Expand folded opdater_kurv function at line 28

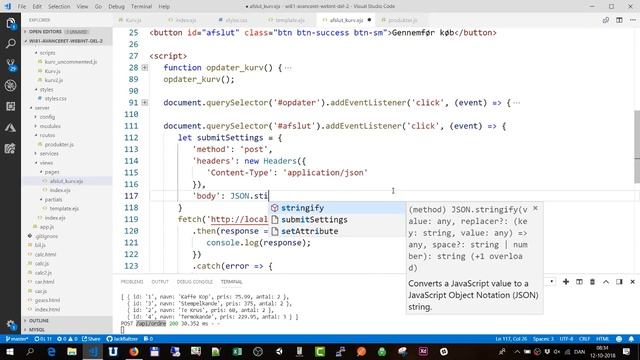pyautogui.click(x=144, y=68)
